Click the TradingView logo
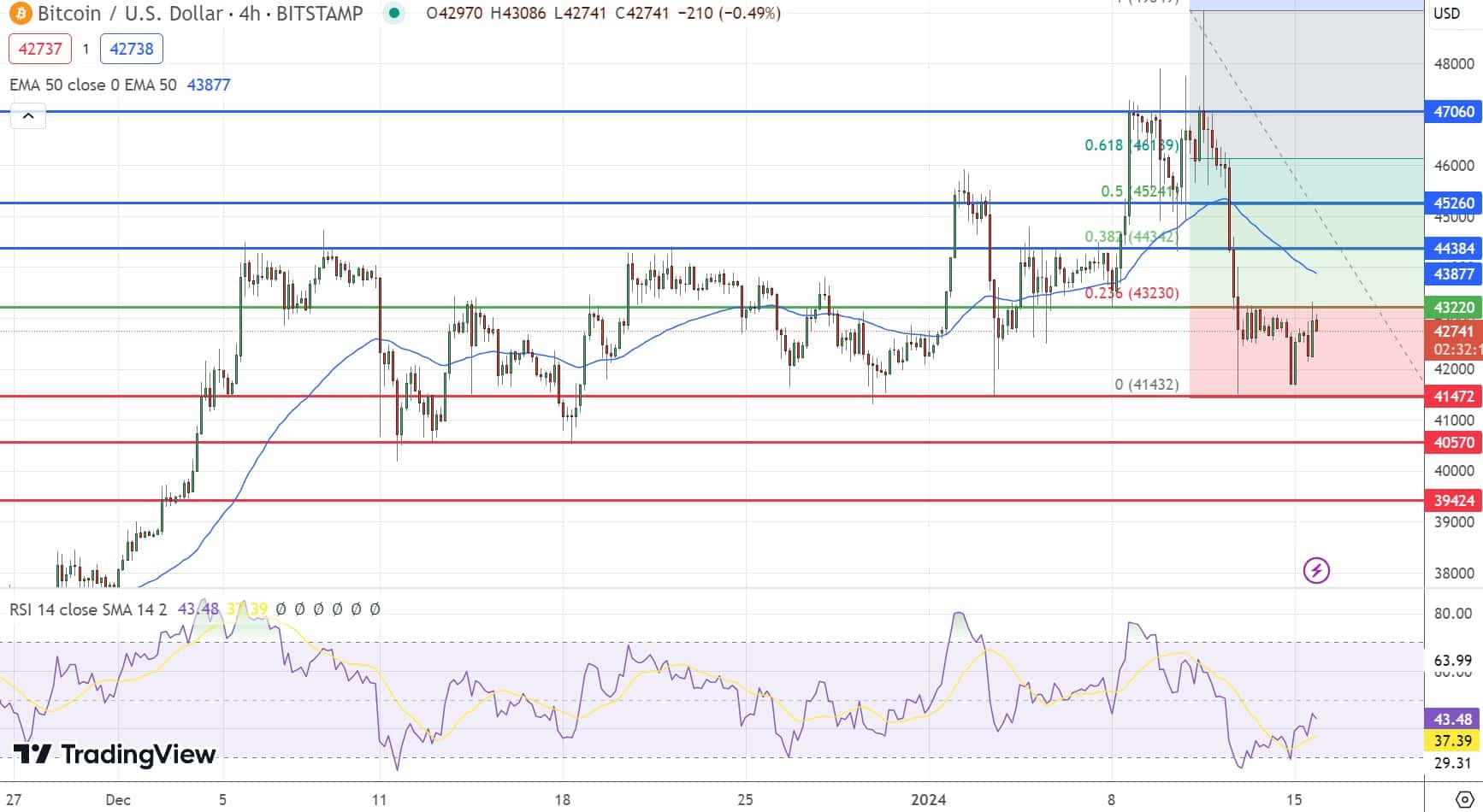This screenshot has width=1483, height=812. click(x=115, y=754)
